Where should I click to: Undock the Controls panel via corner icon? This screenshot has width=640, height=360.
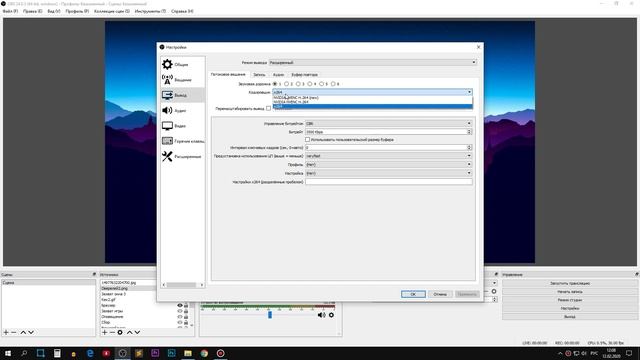[x=636, y=274]
